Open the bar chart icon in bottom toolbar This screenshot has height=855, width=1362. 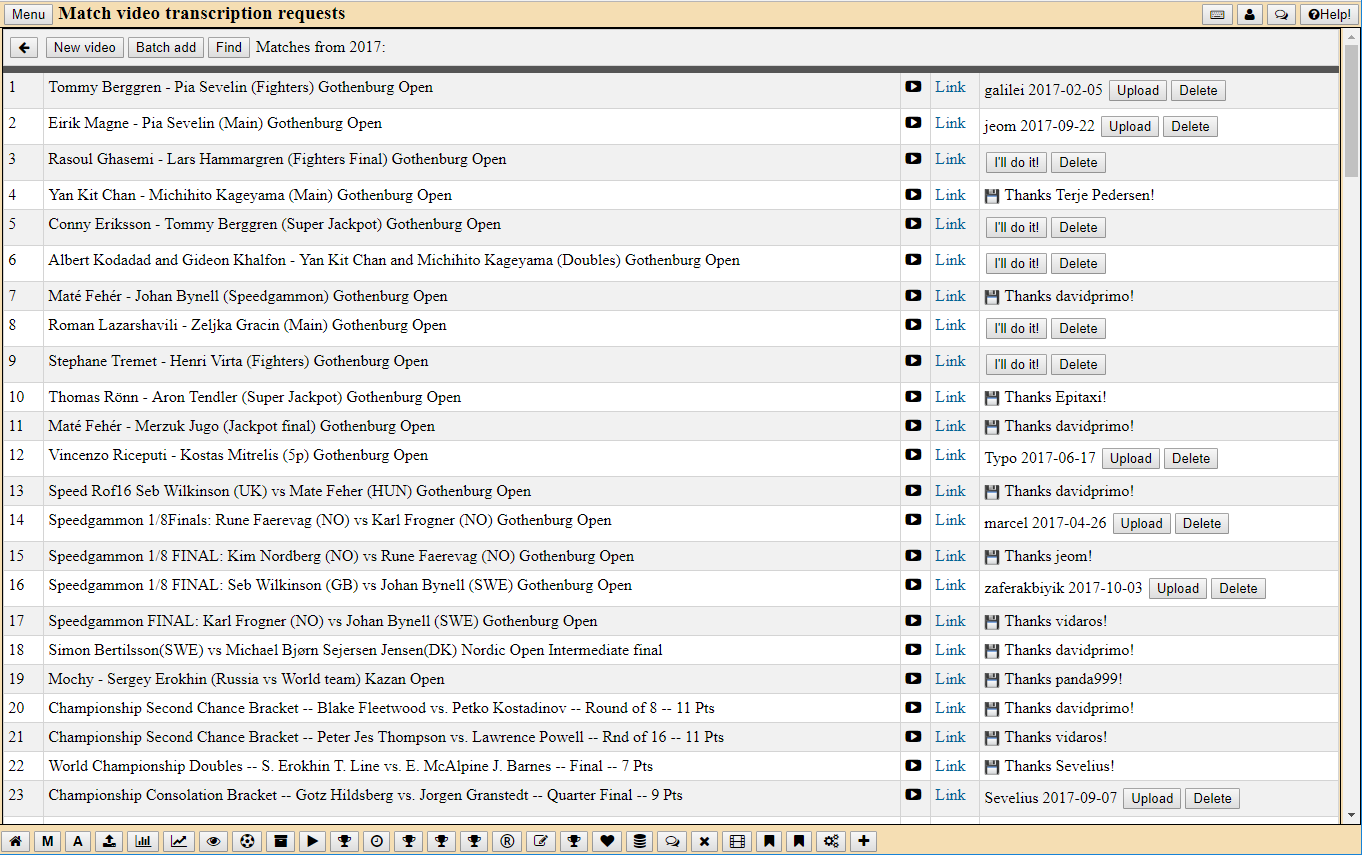pos(144,842)
